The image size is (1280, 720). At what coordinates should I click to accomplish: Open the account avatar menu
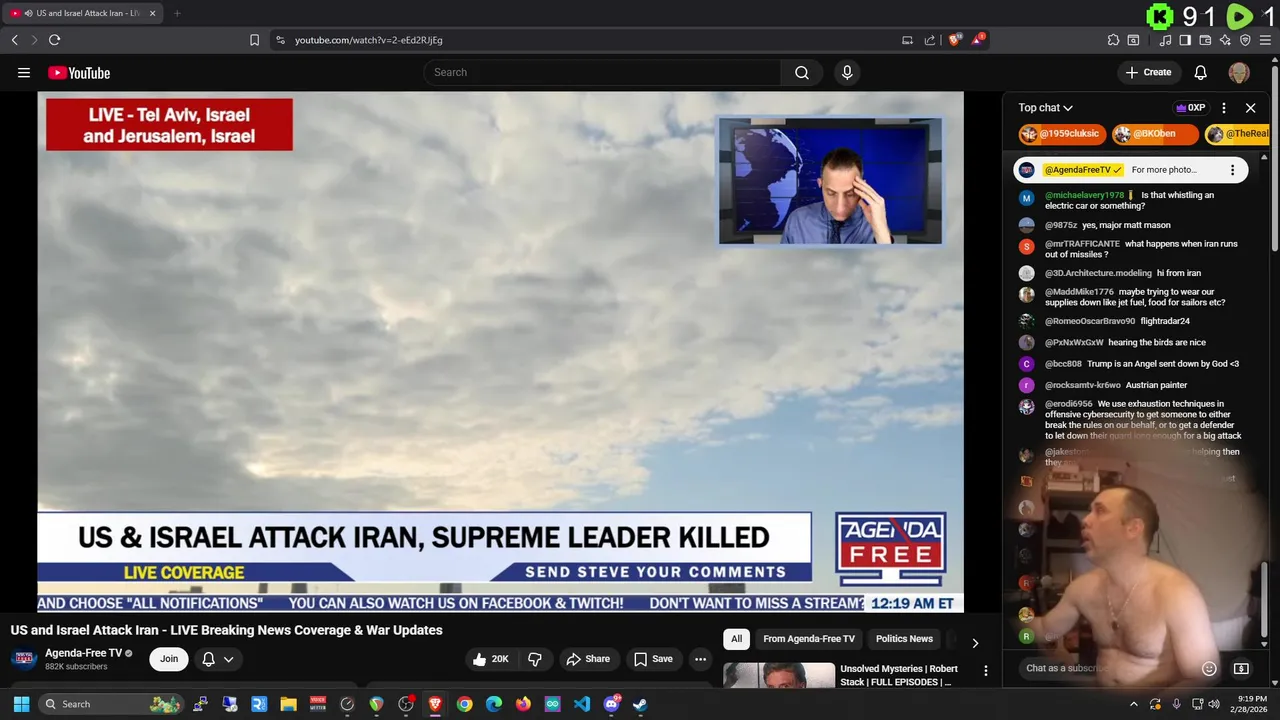click(x=1239, y=72)
